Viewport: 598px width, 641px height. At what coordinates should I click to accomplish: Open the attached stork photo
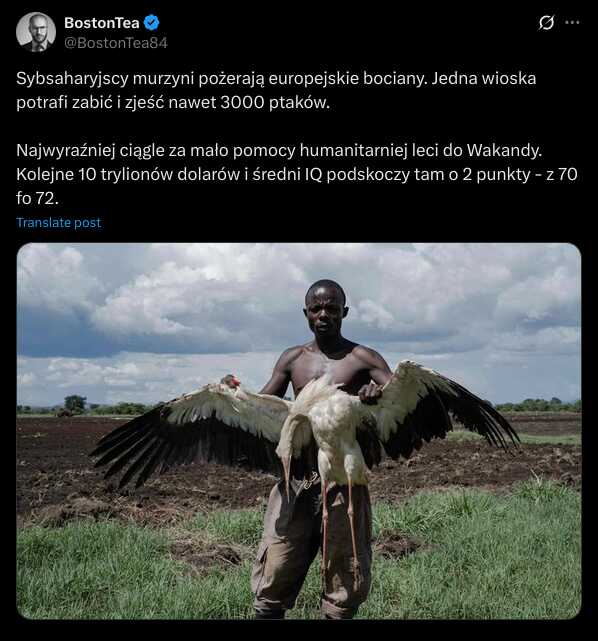point(299,431)
